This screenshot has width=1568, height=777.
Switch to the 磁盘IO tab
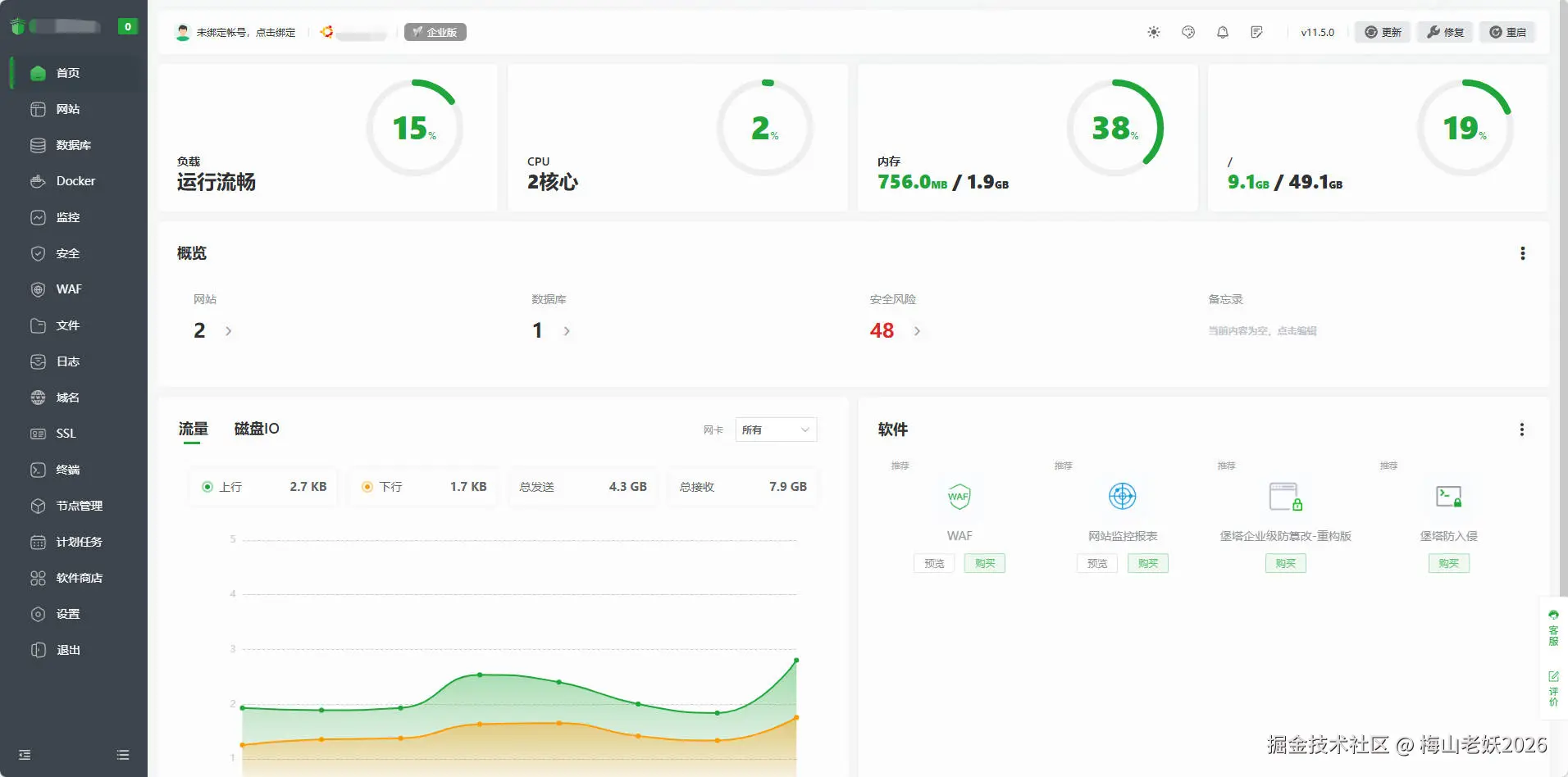pyautogui.click(x=257, y=429)
